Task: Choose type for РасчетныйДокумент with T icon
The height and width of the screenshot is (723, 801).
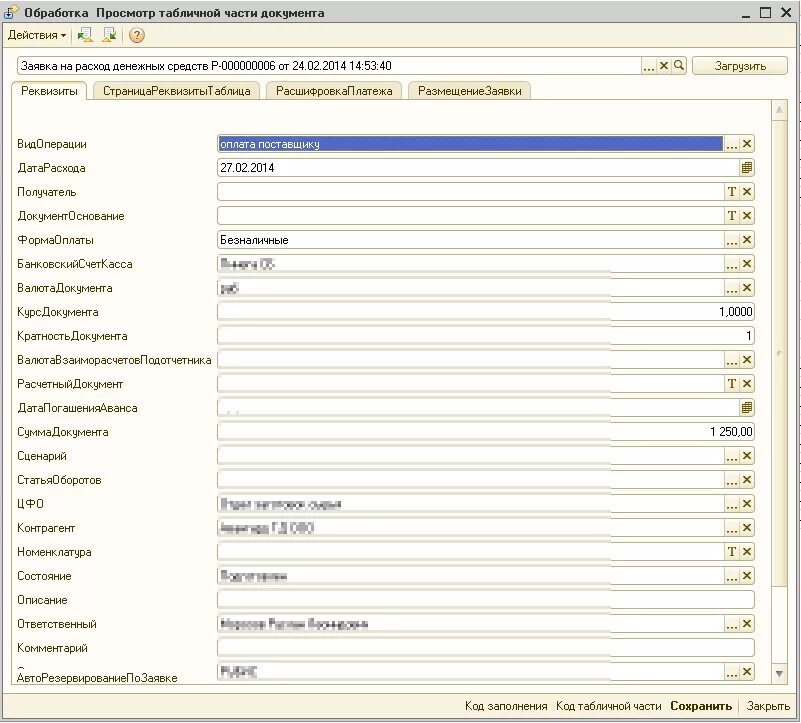Action: [732, 384]
